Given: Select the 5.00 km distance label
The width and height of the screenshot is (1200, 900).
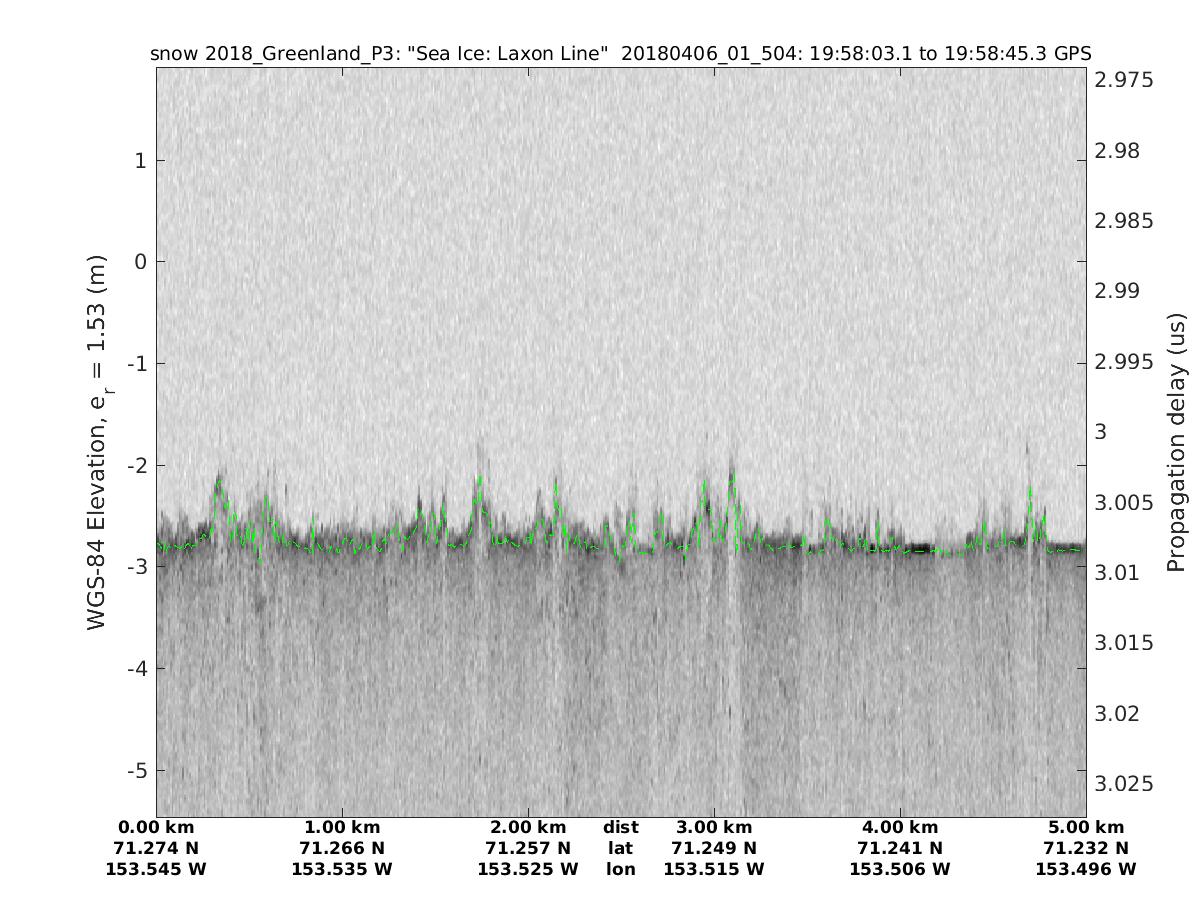Looking at the screenshot, I should [1086, 827].
